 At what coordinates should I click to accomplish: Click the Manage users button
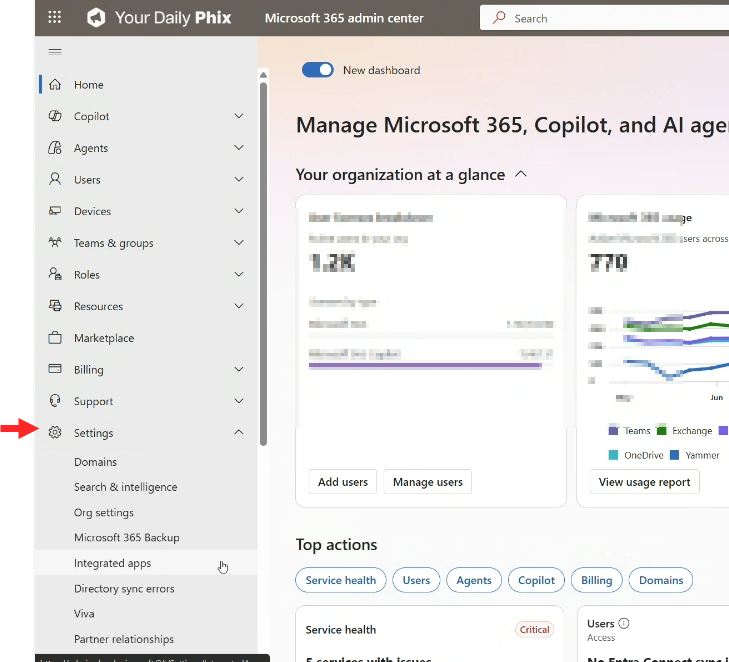(x=428, y=482)
